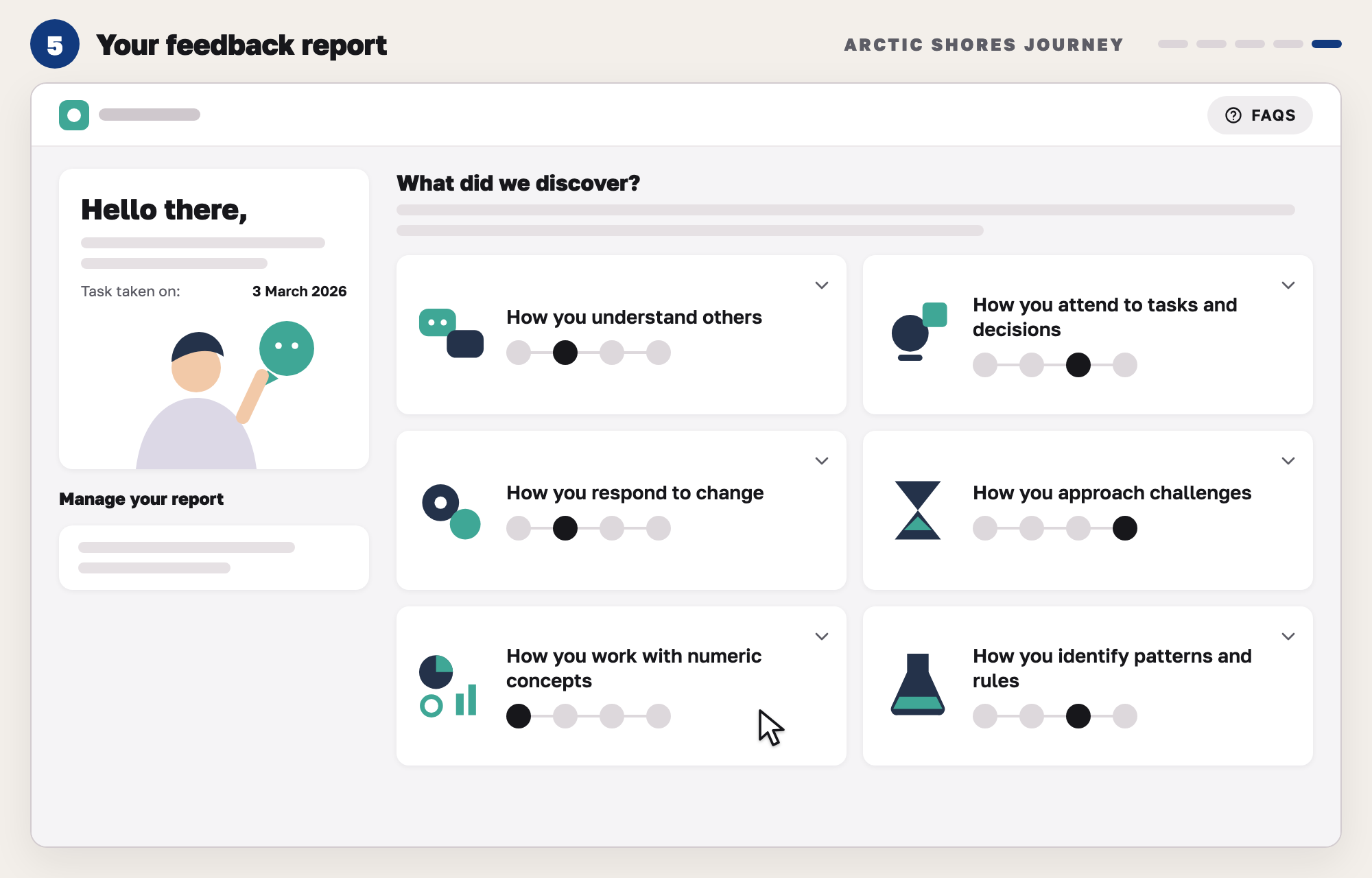
Task: Click 'Your feedback report' title
Action: click(x=241, y=45)
